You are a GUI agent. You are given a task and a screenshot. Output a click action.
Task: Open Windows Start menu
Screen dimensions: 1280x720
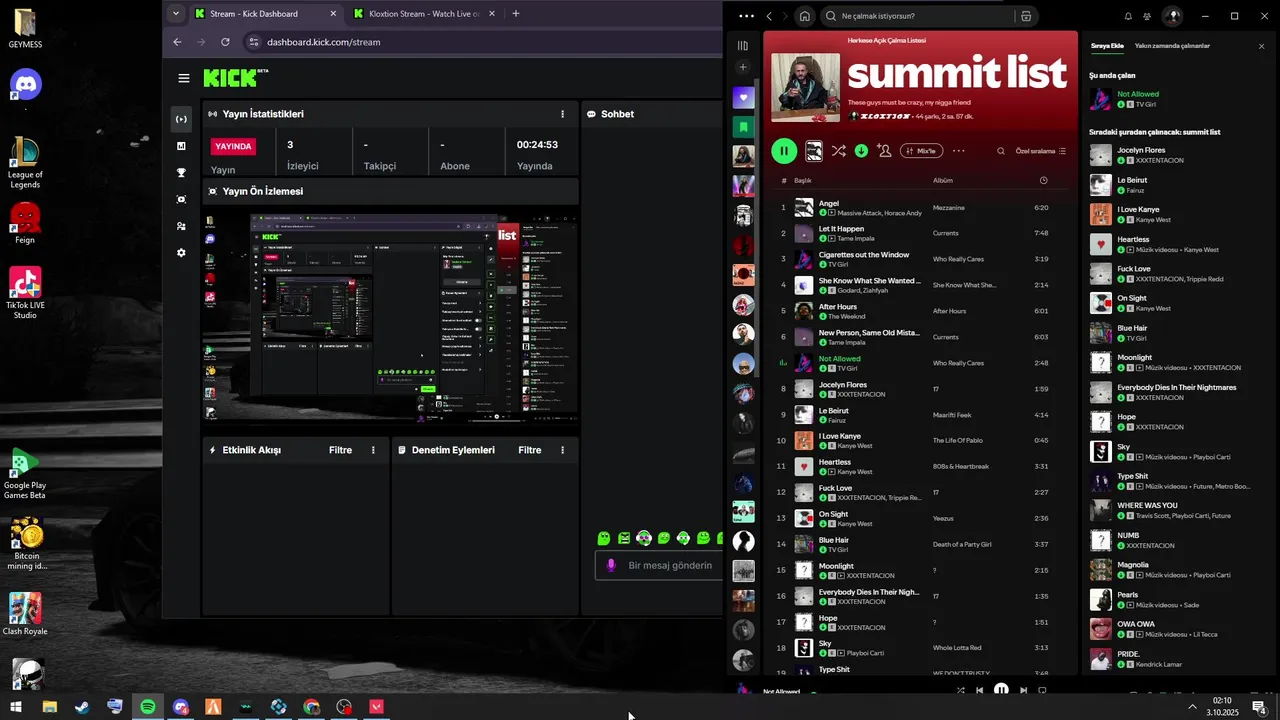click(16, 707)
